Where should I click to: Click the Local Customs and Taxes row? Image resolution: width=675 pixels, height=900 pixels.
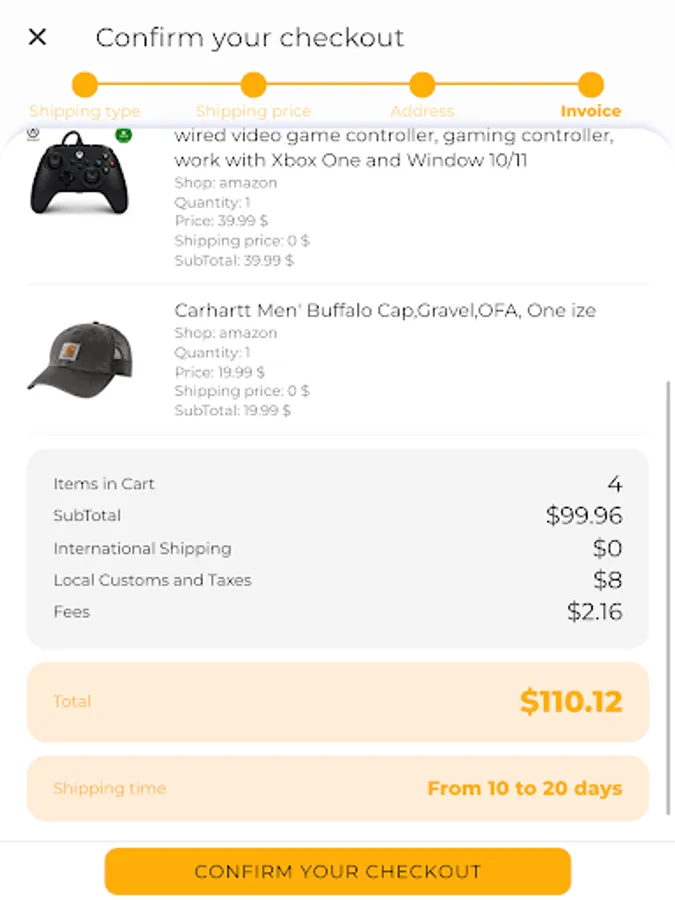tap(337, 580)
